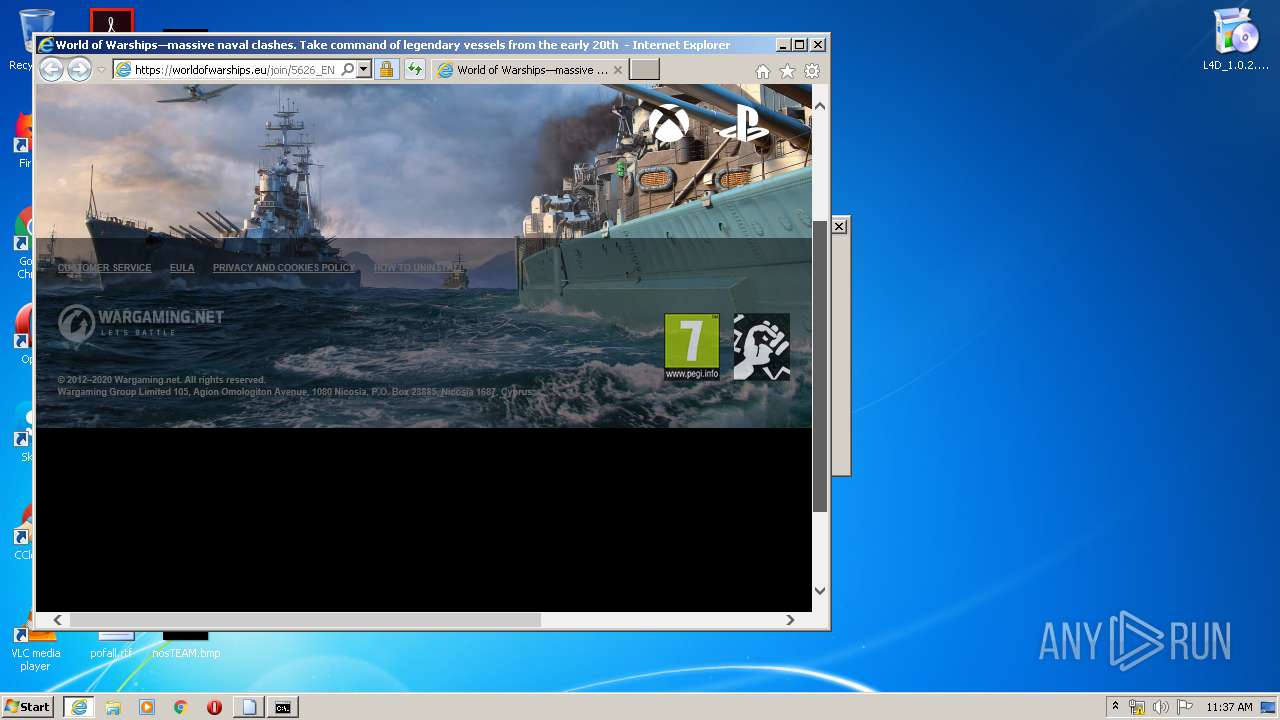1280x720 pixels.
Task: Click the Internet Explorer back arrow button
Action: tap(51, 69)
